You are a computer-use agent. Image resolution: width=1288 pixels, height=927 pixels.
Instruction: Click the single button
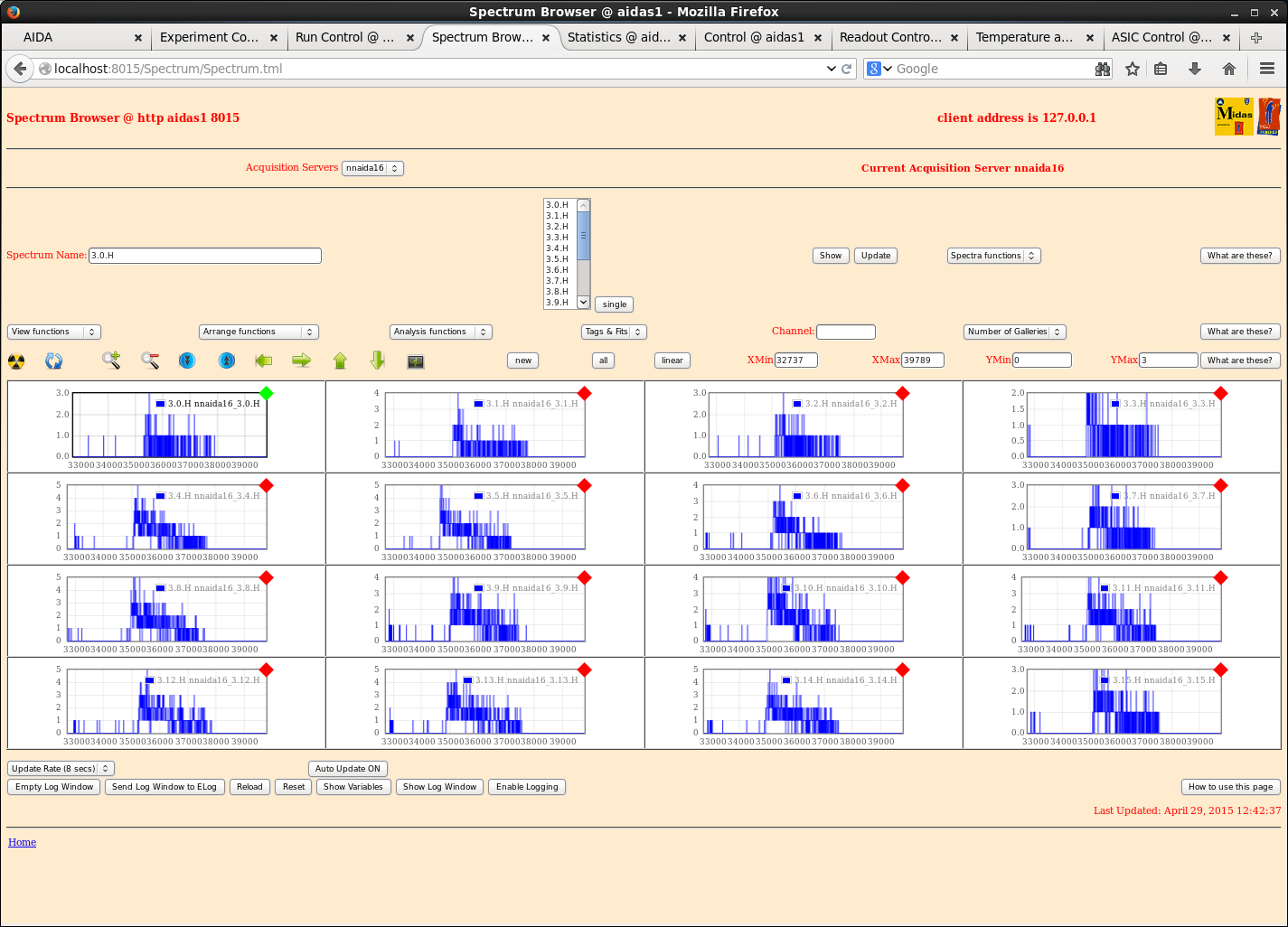coord(615,304)
